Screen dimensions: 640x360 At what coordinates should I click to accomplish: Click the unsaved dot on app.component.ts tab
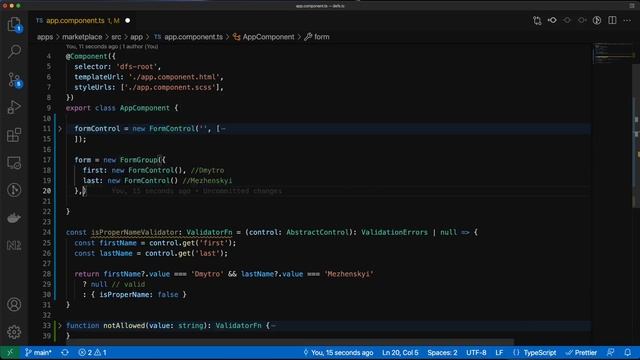128,20
